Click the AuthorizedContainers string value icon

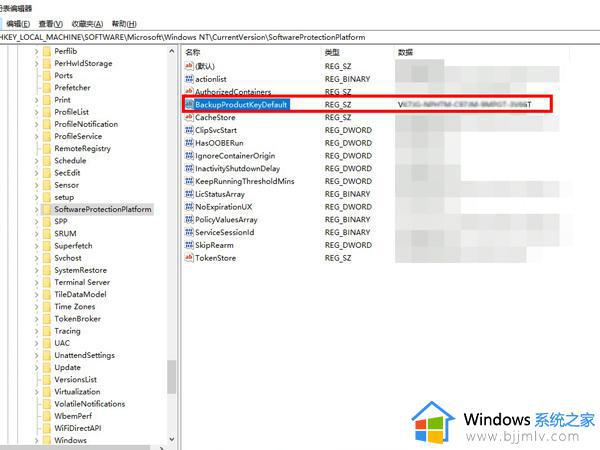click(x=189, y=91)
